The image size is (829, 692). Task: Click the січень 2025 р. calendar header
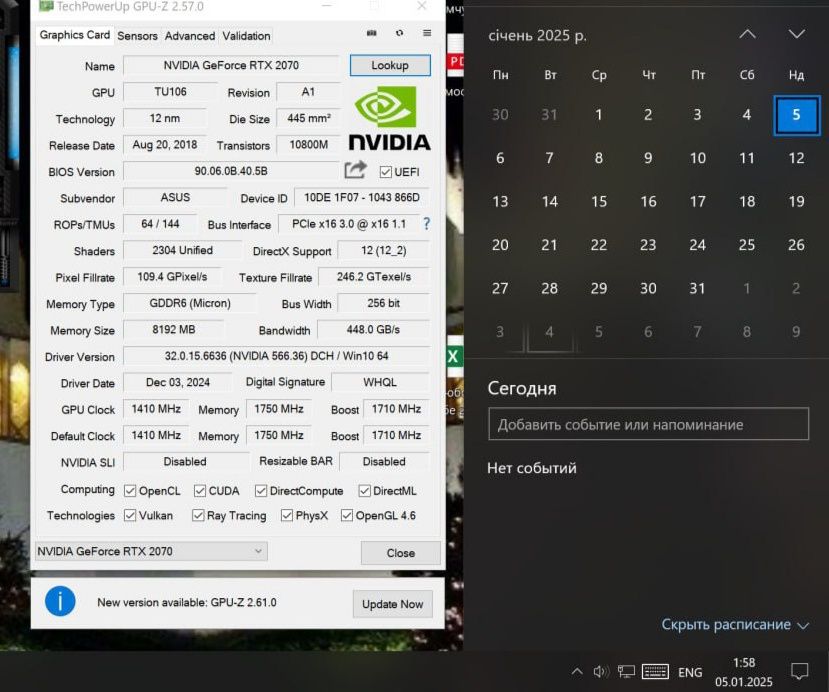[537, 35]
